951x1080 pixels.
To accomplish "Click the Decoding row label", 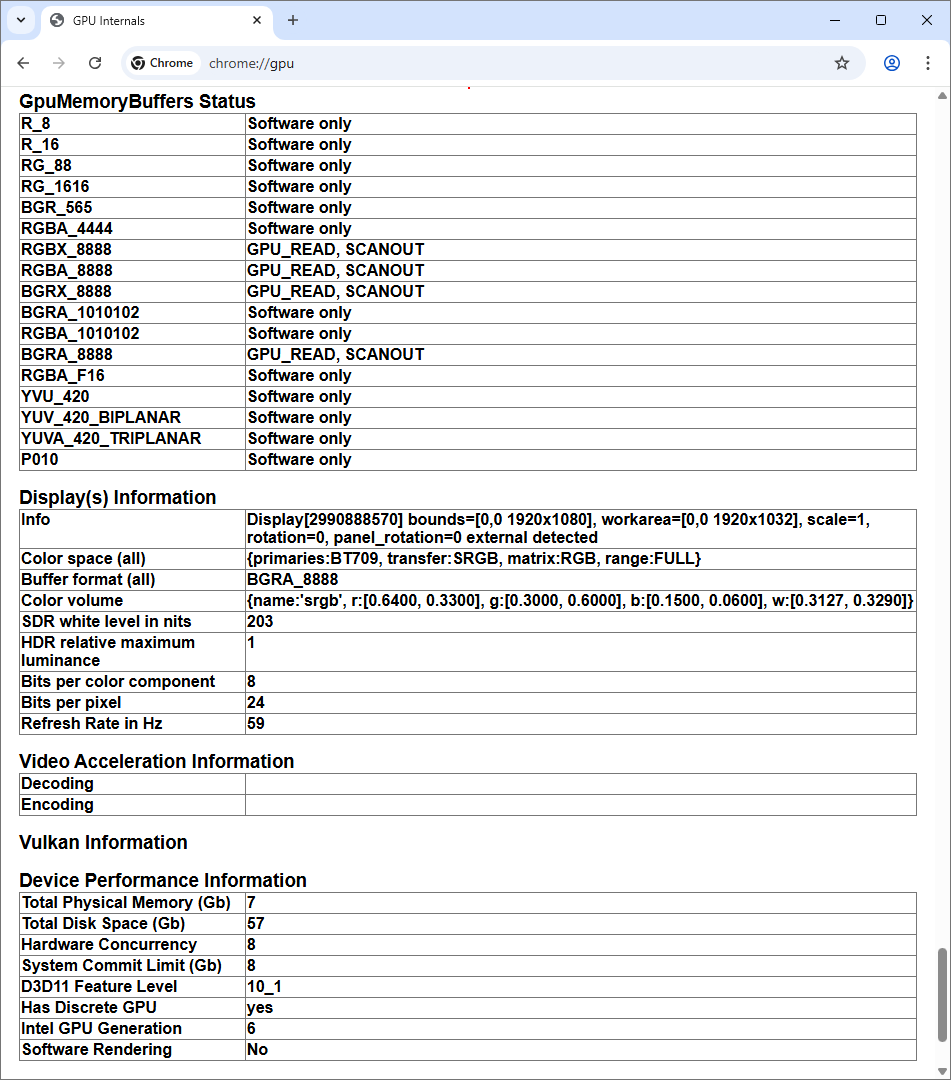I will point(57,784).
